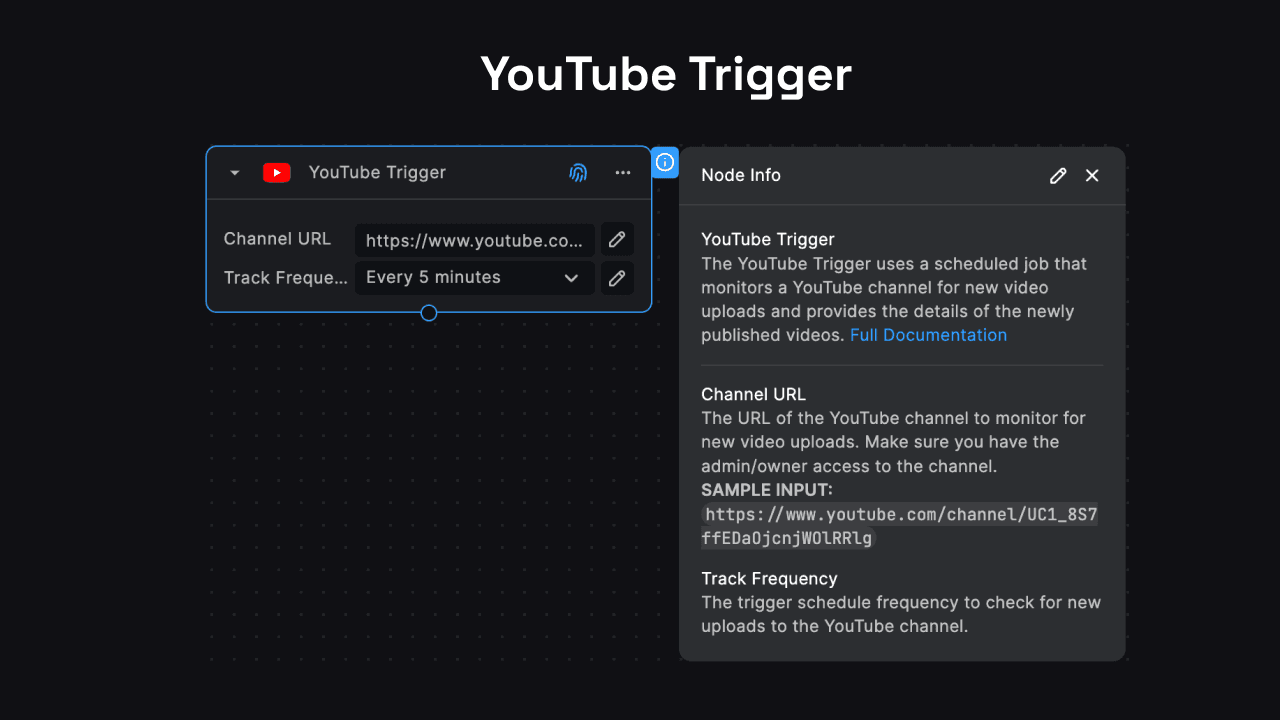
Task: Open the Full Documentation link
Action: click(x=928, y=335)
